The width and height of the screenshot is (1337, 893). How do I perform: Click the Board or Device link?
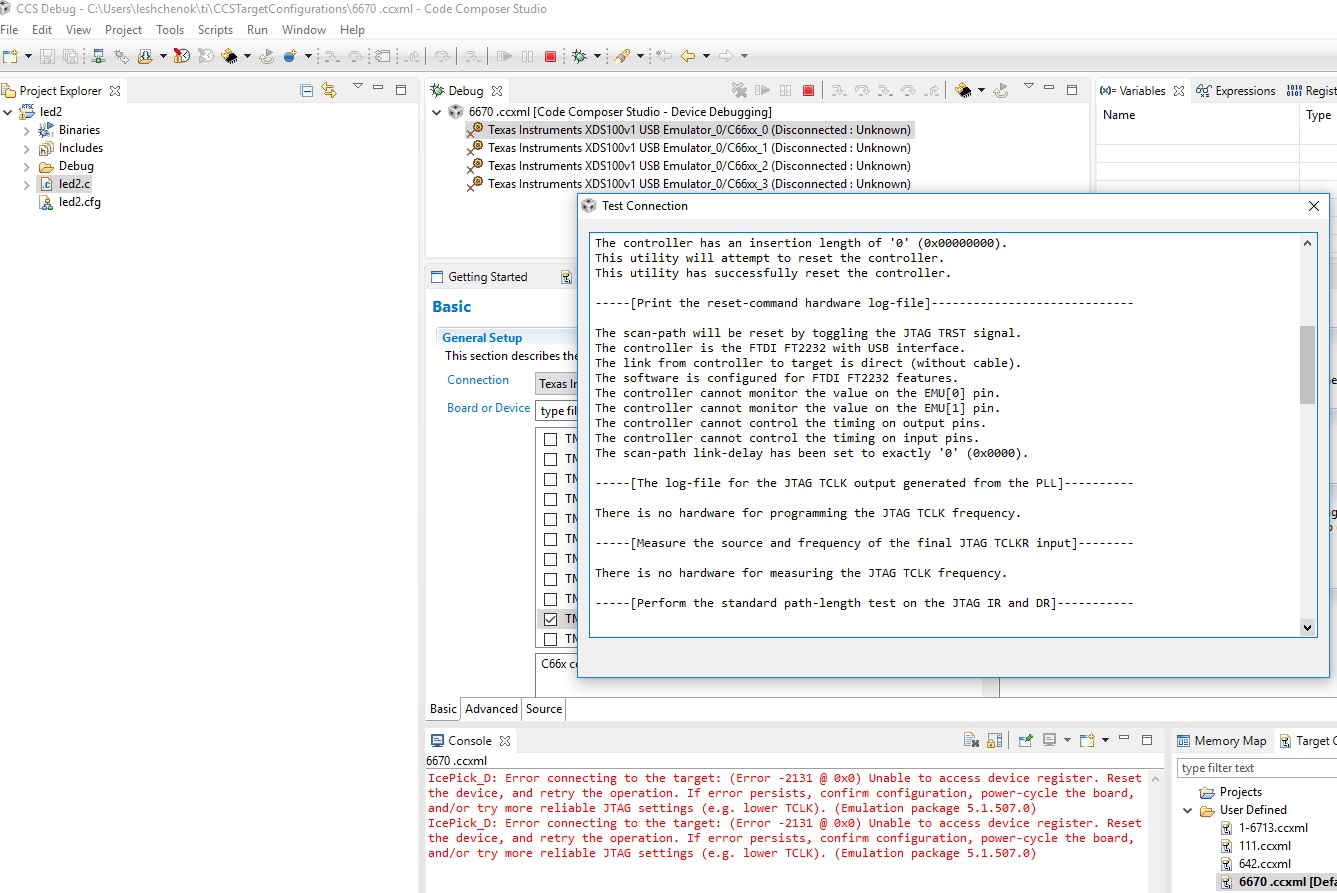[x=489, y=408]
